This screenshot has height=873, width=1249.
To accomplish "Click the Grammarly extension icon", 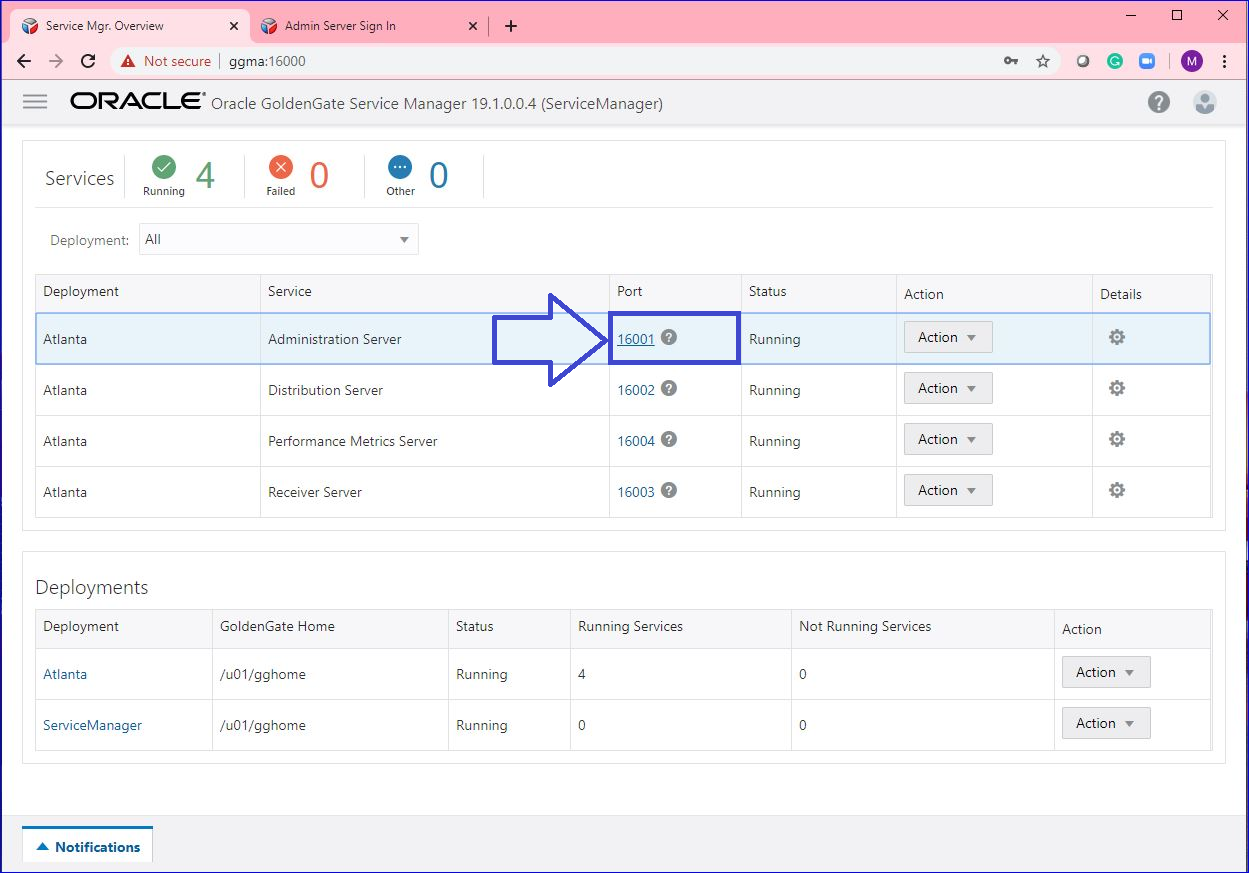I will coord(1115,61).
